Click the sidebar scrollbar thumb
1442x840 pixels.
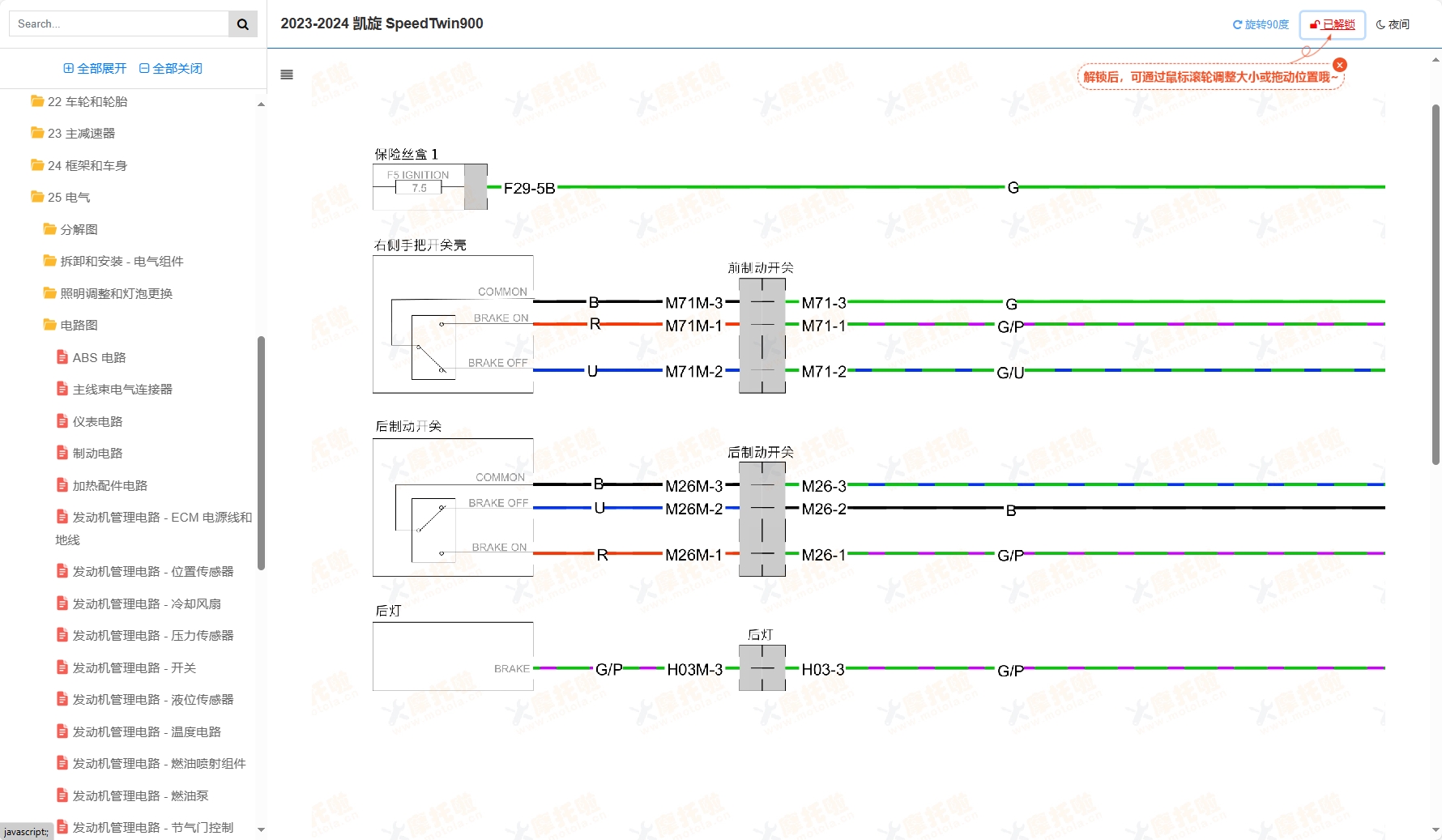click(261, 454)
